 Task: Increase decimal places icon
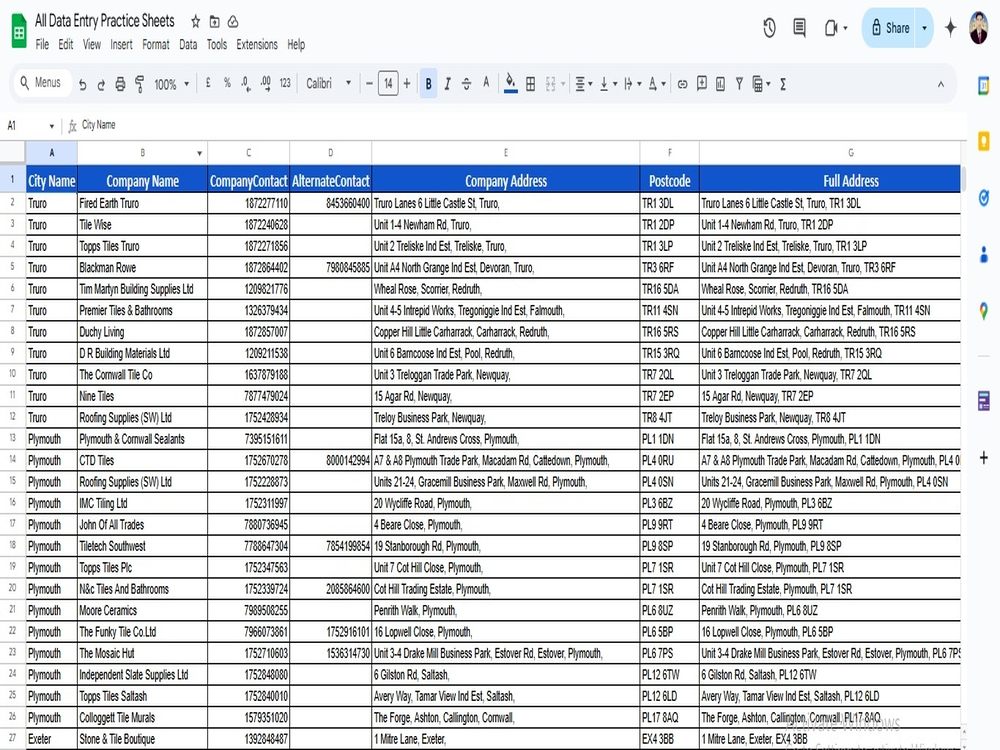pos(265,83)
